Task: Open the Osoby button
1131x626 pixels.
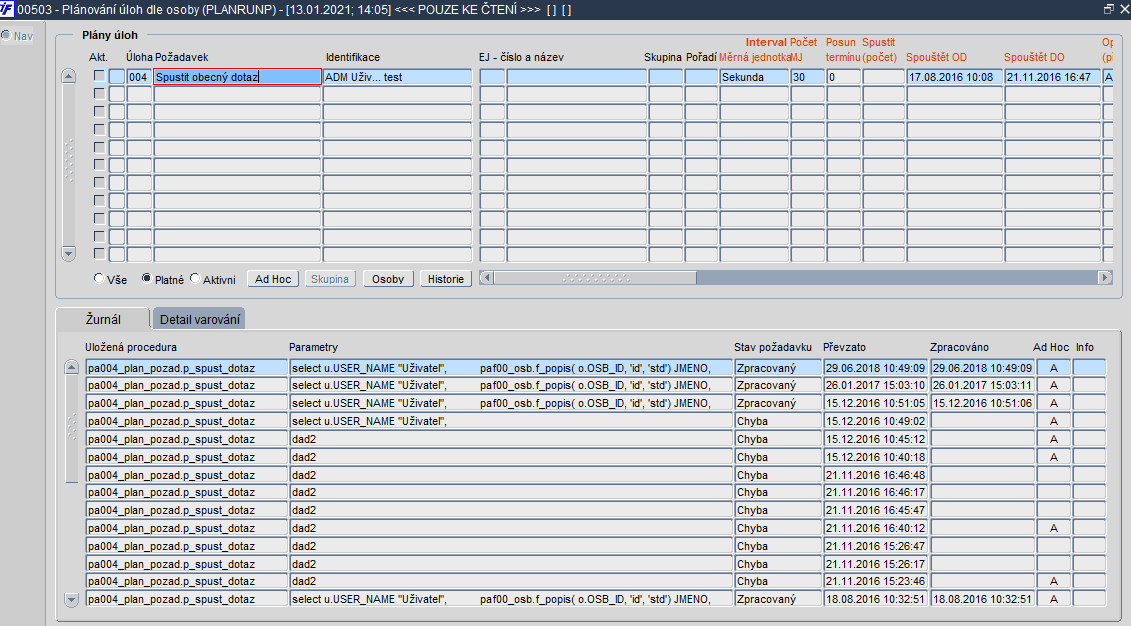Action: click(x=388, y=279)
